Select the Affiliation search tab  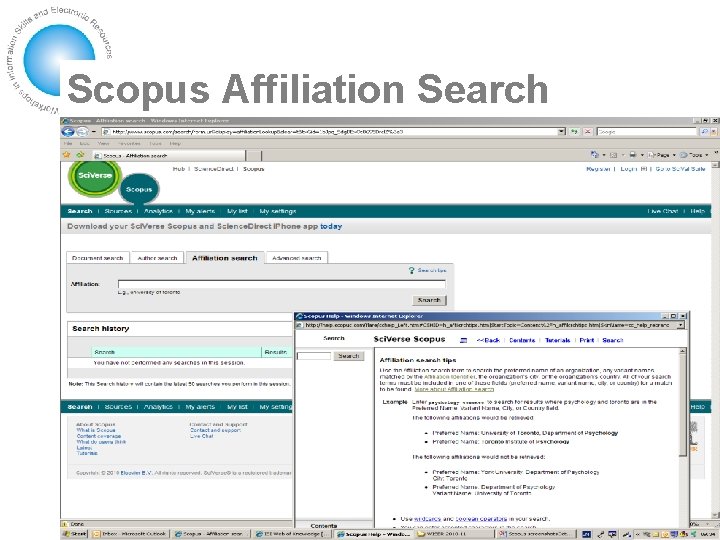click(225, 258)
